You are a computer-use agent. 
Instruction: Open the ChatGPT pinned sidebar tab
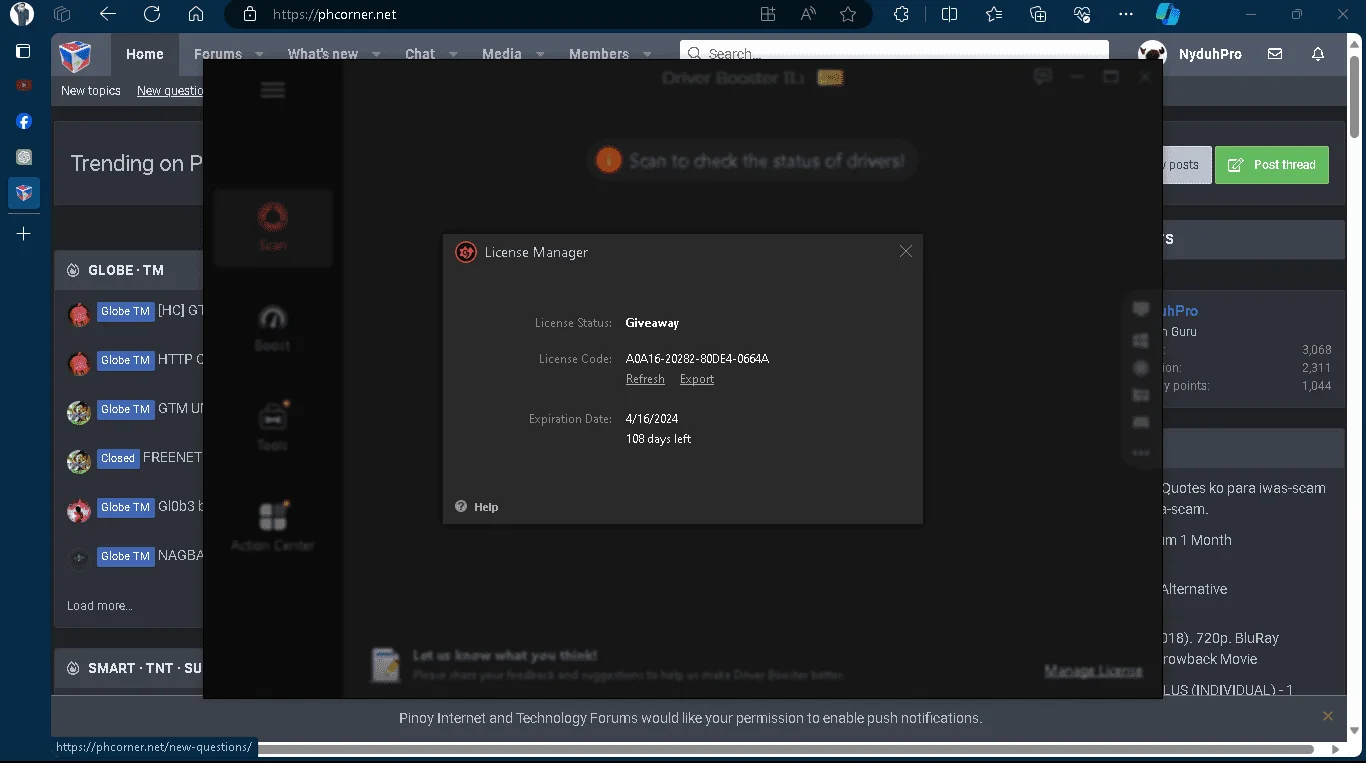pos(24,157)
